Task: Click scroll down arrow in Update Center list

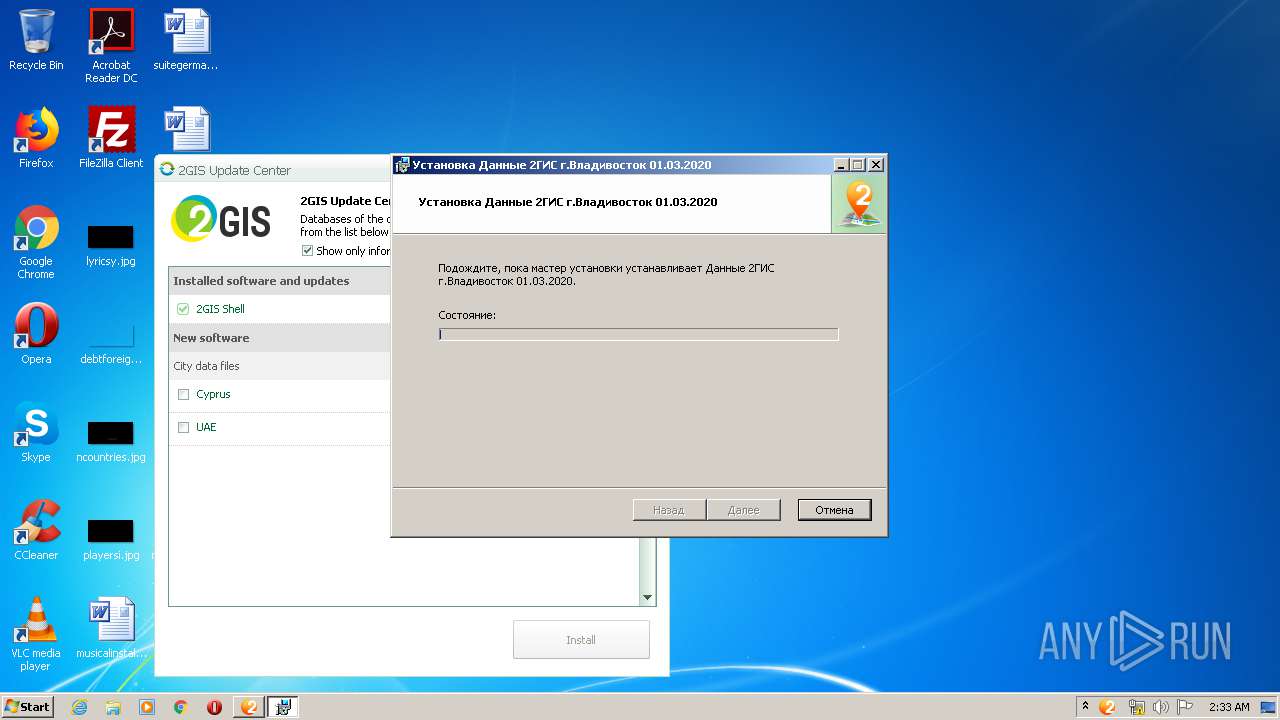Action: 647,598
